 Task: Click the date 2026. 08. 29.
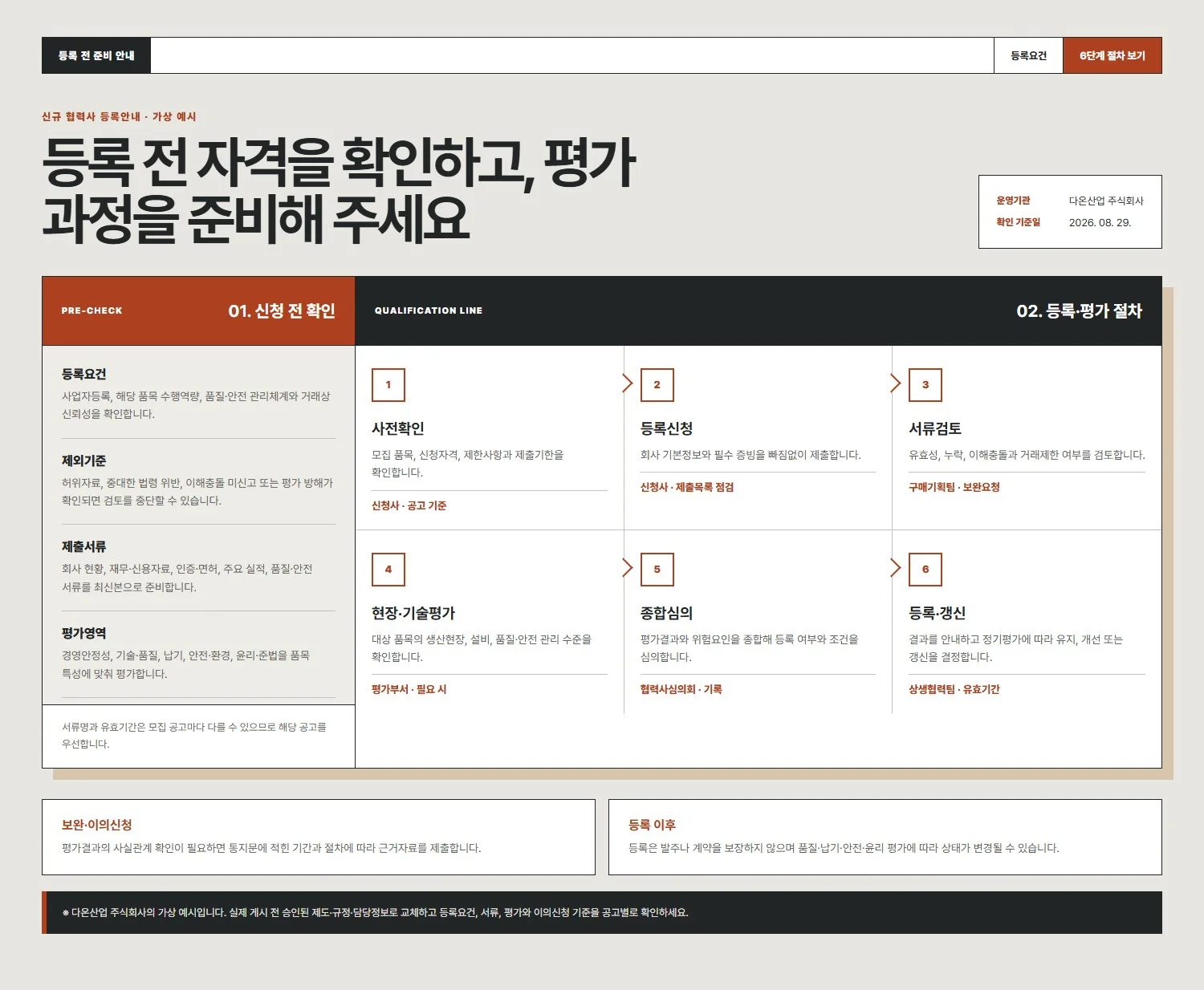pyautogui.click(x=1100, y=222)
